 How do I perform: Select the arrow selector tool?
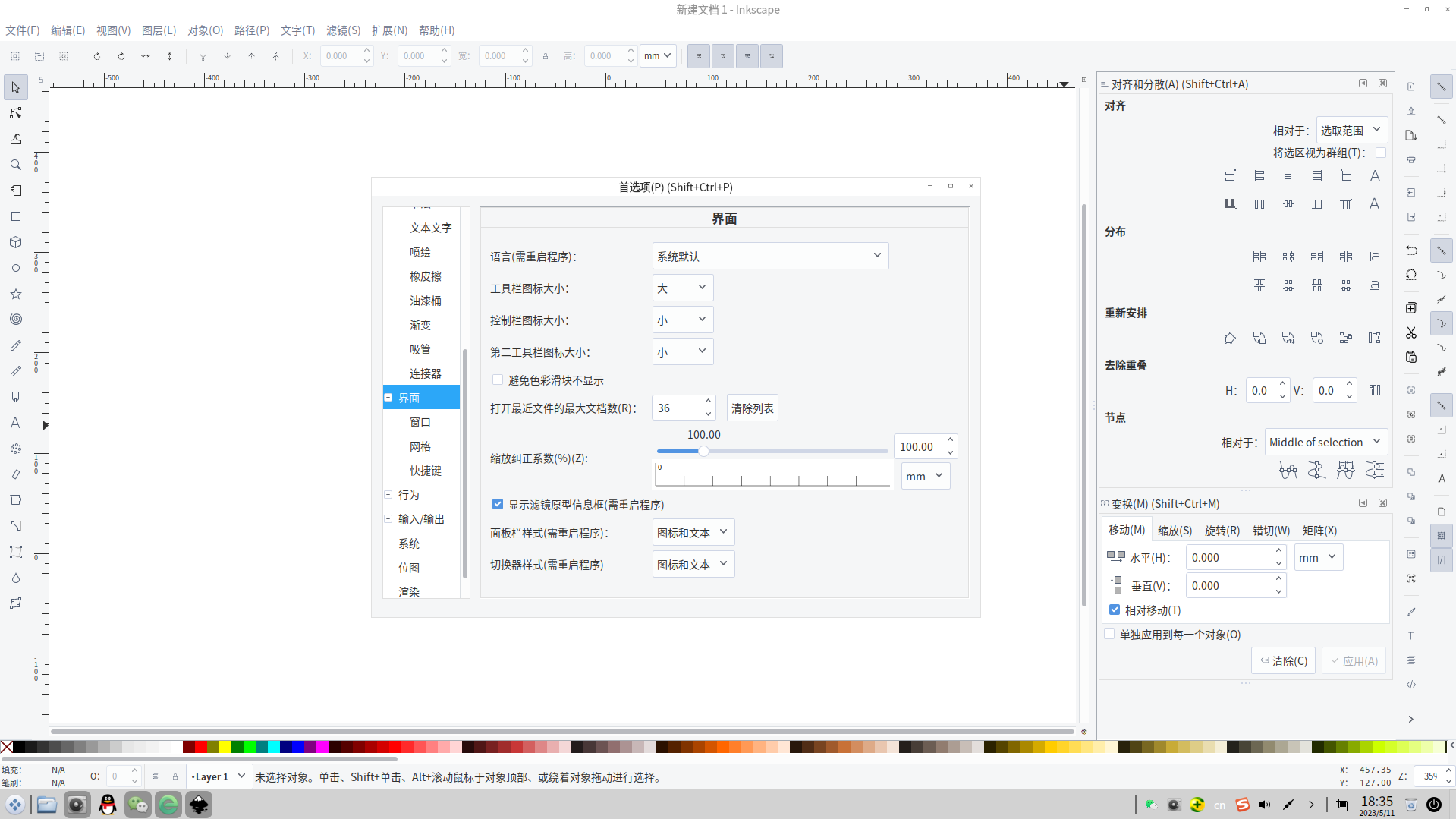click(16, 87)
